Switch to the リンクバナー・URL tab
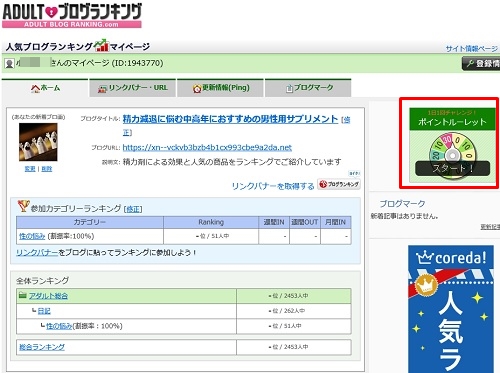The width and height of the screenshot is (500, 373). pyautogui.click(x=133, y=88)
